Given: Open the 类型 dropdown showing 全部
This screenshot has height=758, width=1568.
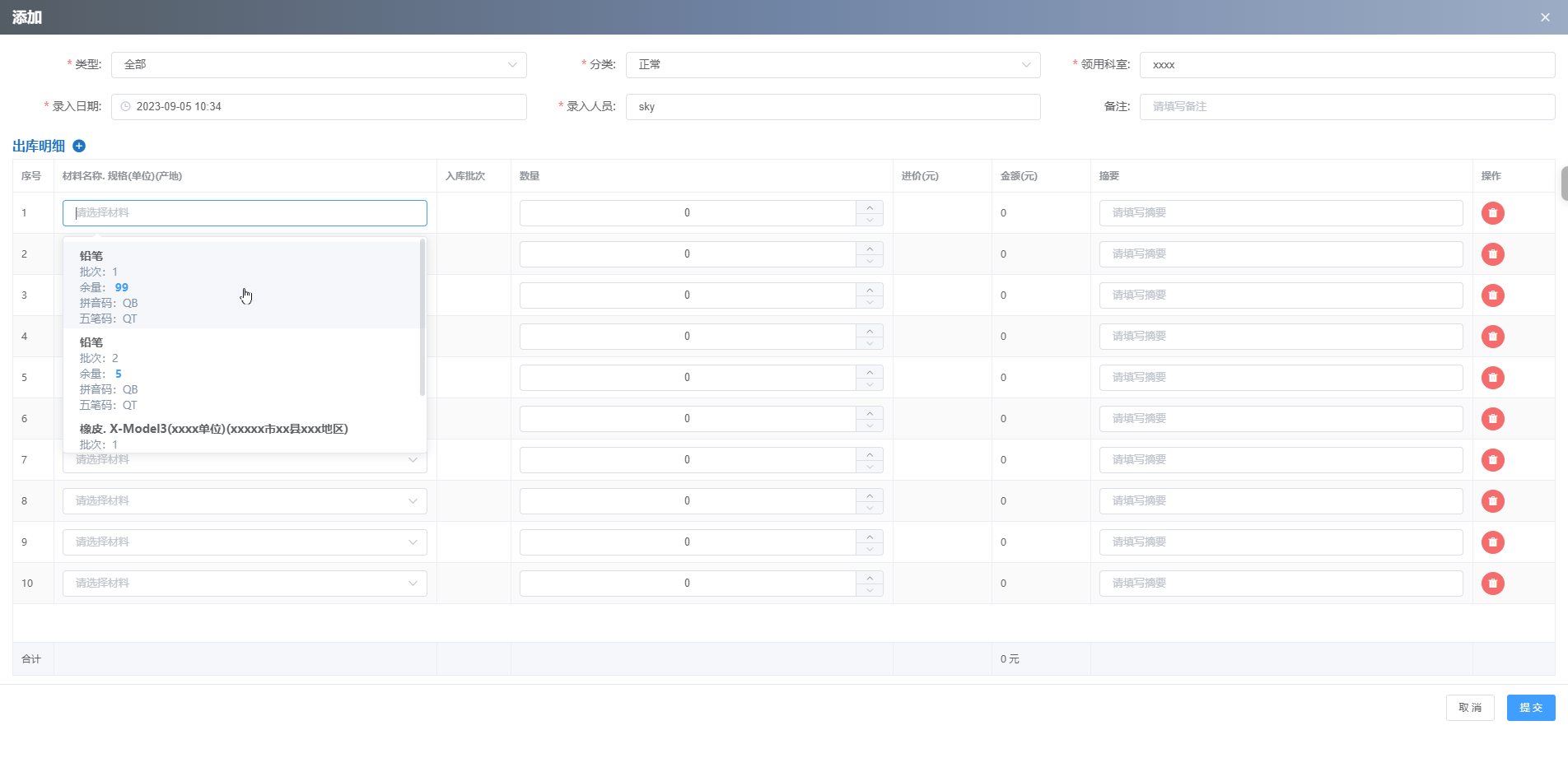Looking at the screenshot, I should (319, 65).
